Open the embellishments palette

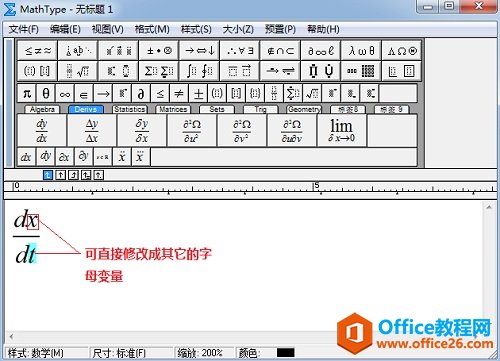(118, 51)
